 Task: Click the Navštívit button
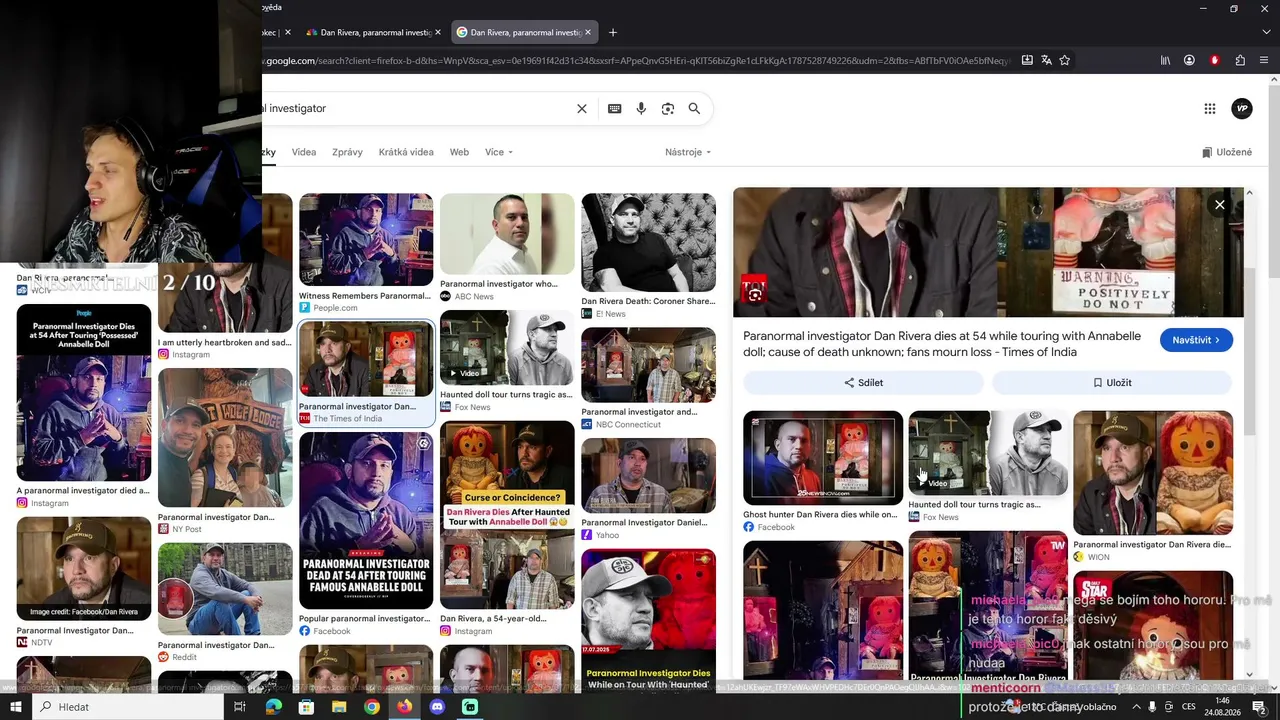click(x=1196, y=340)
